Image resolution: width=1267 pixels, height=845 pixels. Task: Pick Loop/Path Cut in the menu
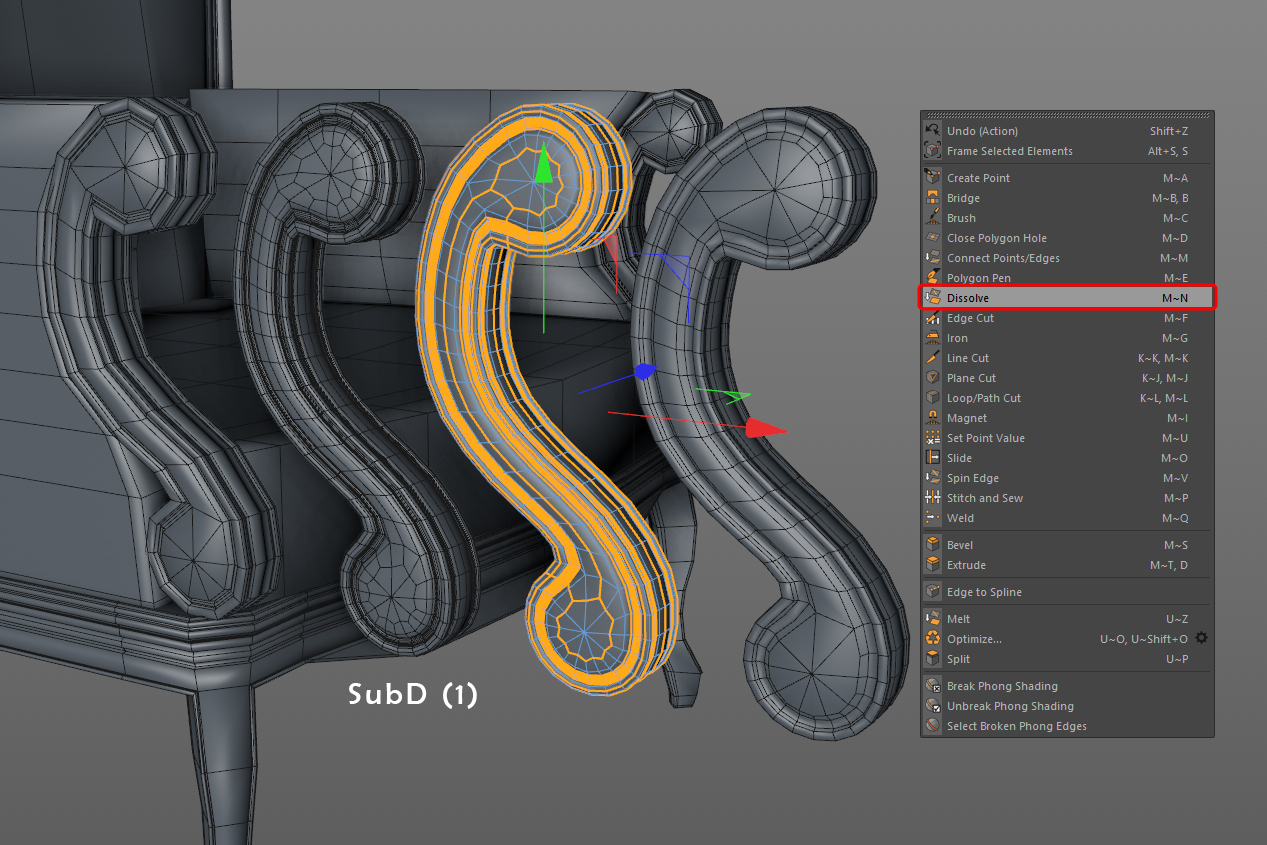984,398
